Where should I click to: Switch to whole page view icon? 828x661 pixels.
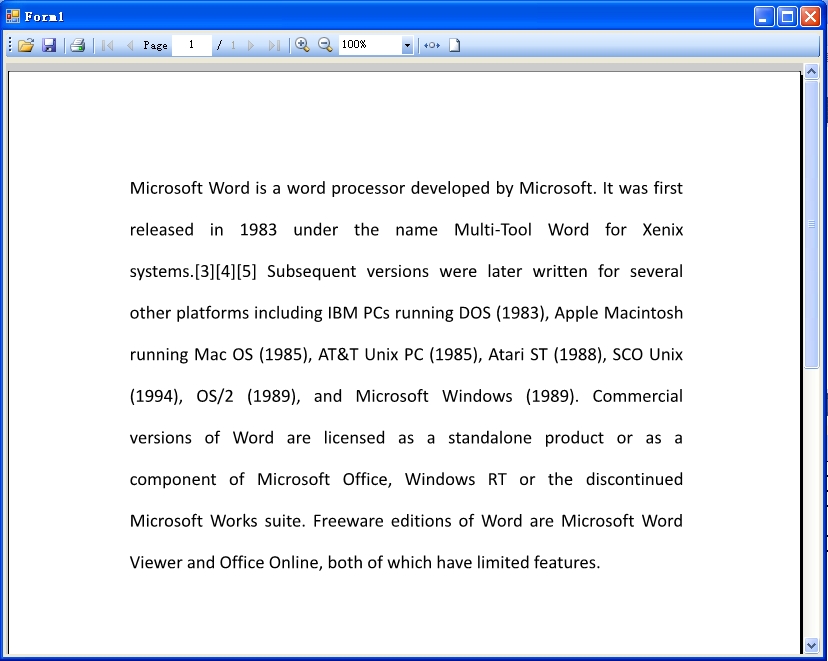454,45
